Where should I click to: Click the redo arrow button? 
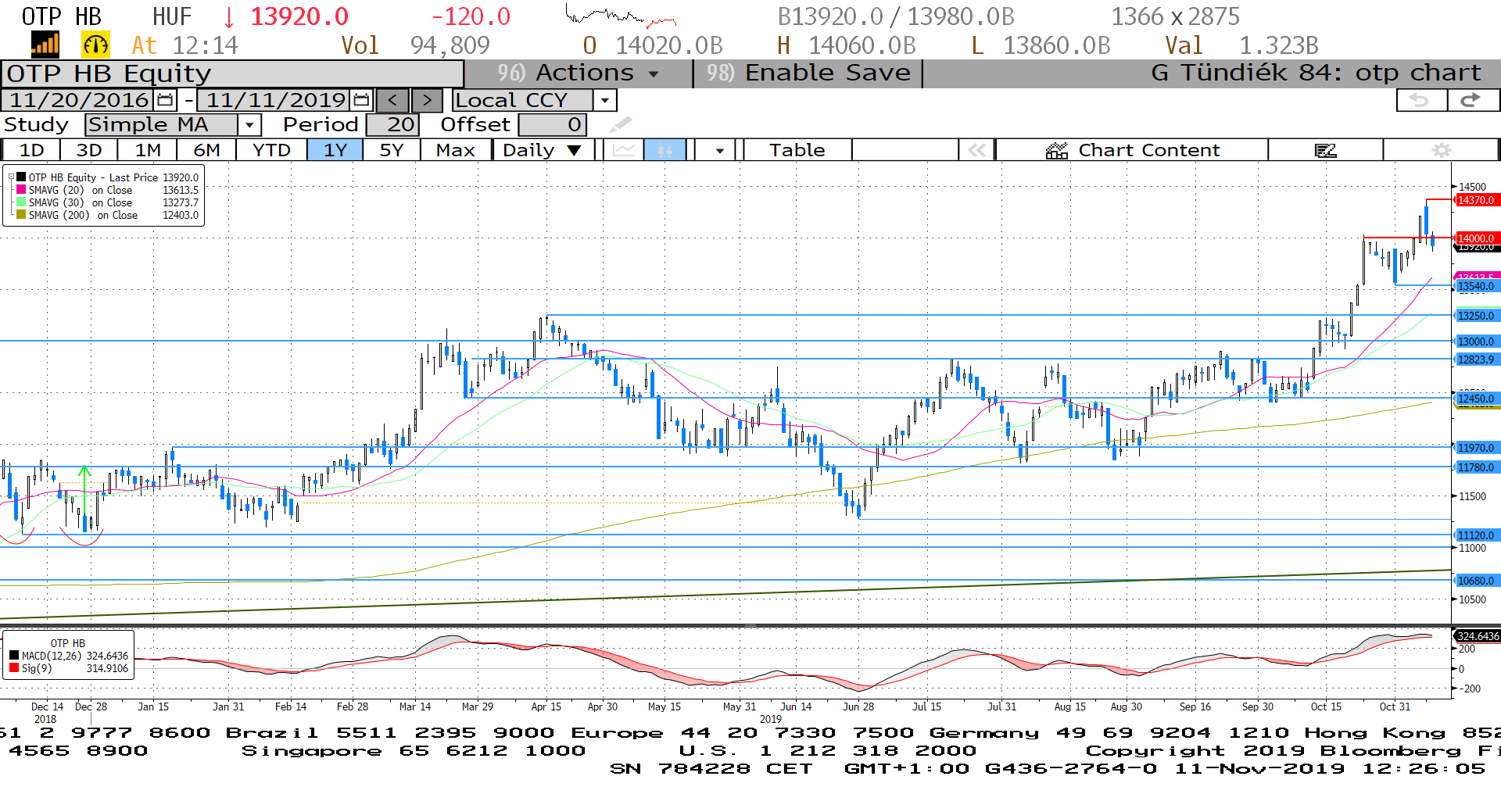1471,100
